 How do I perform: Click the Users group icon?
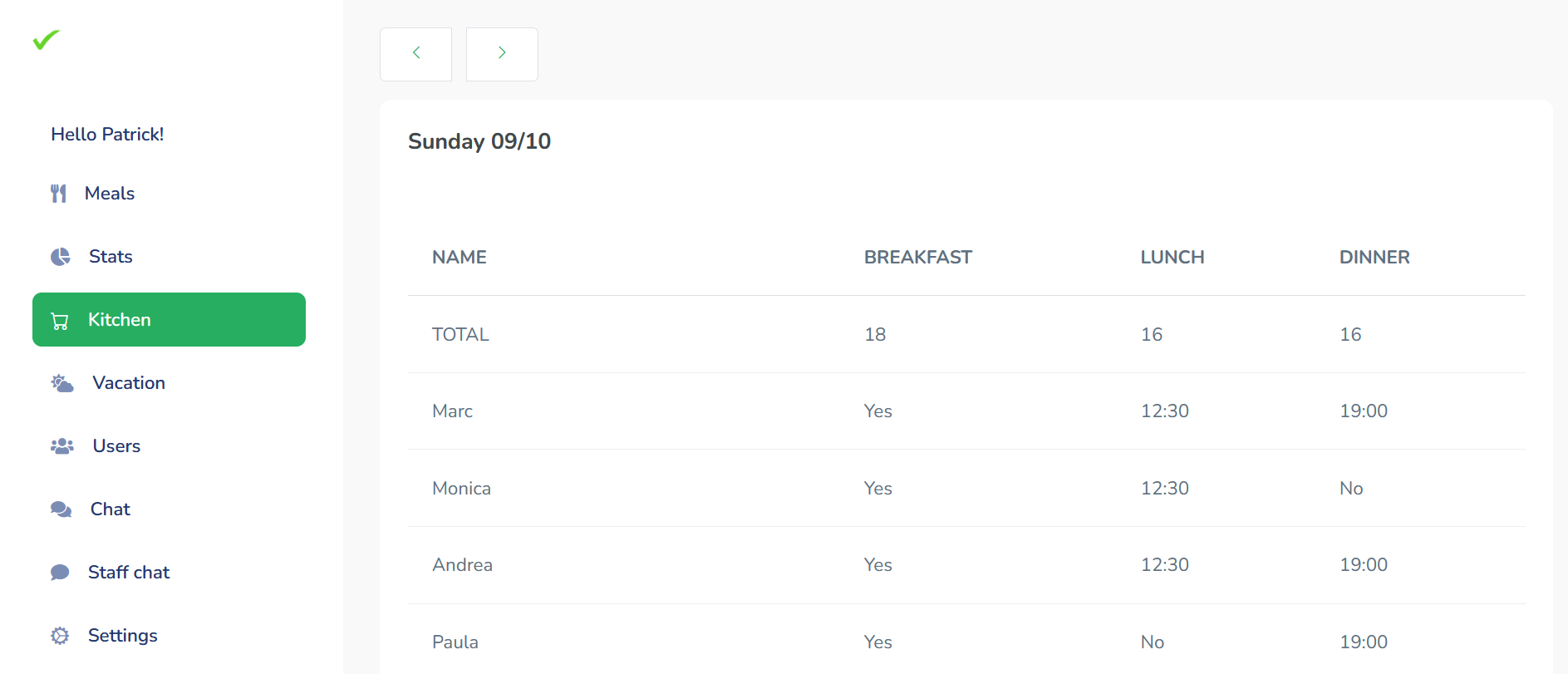[x=62, y=446]
